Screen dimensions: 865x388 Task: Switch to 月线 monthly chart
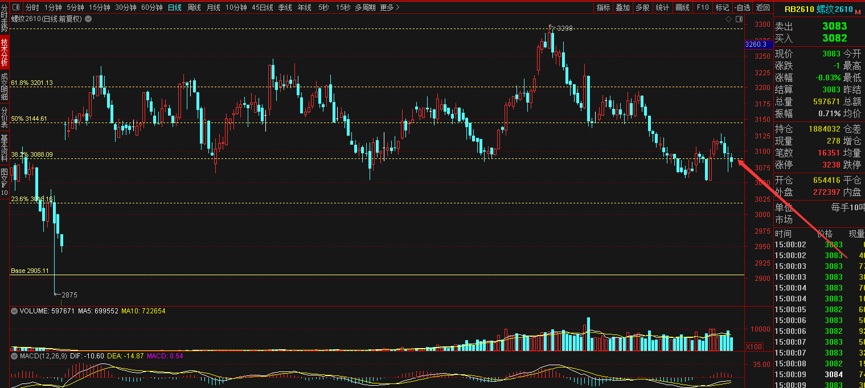point(213,8)
